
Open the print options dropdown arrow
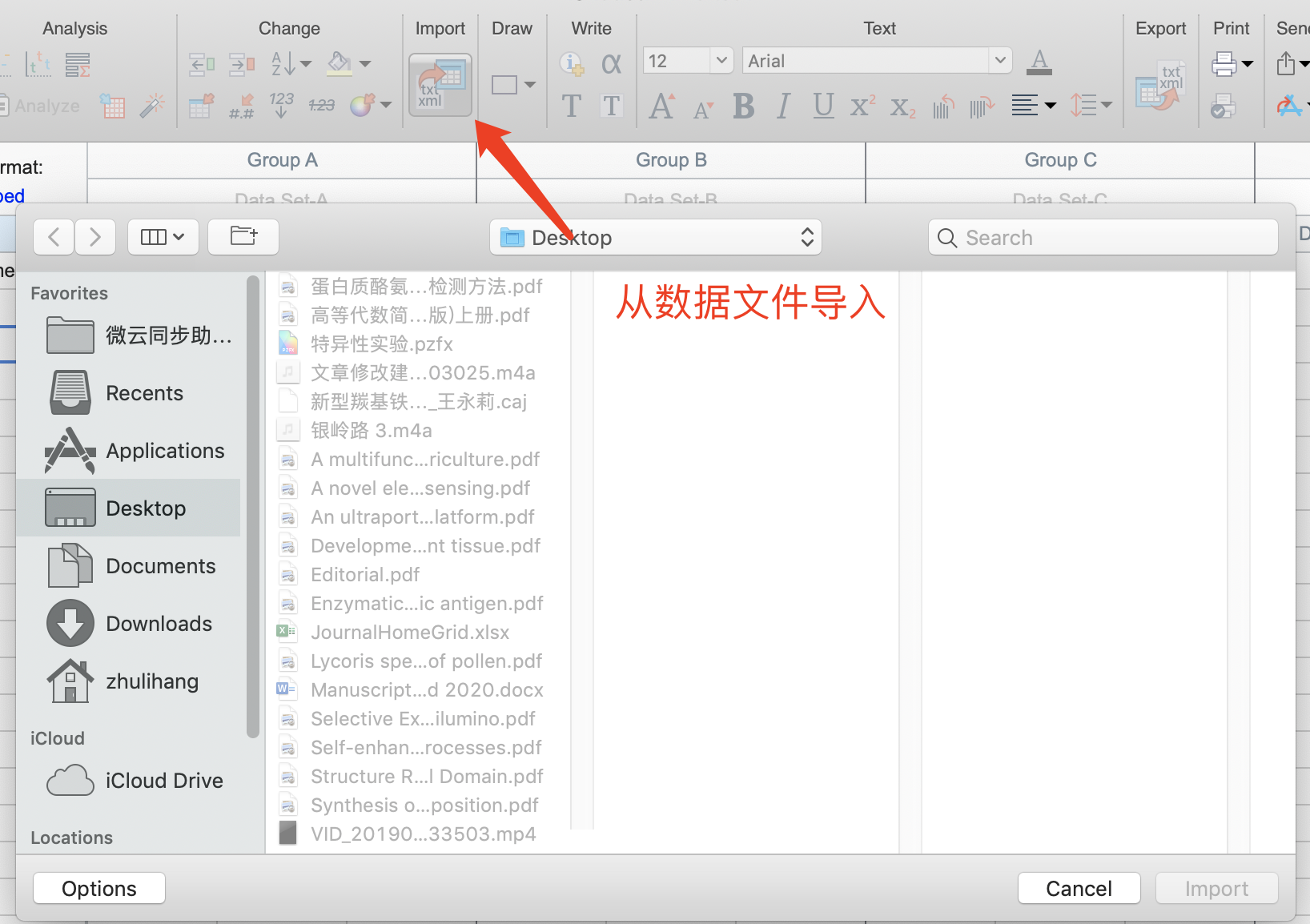pyautogui.click(x=1247, y=64)
